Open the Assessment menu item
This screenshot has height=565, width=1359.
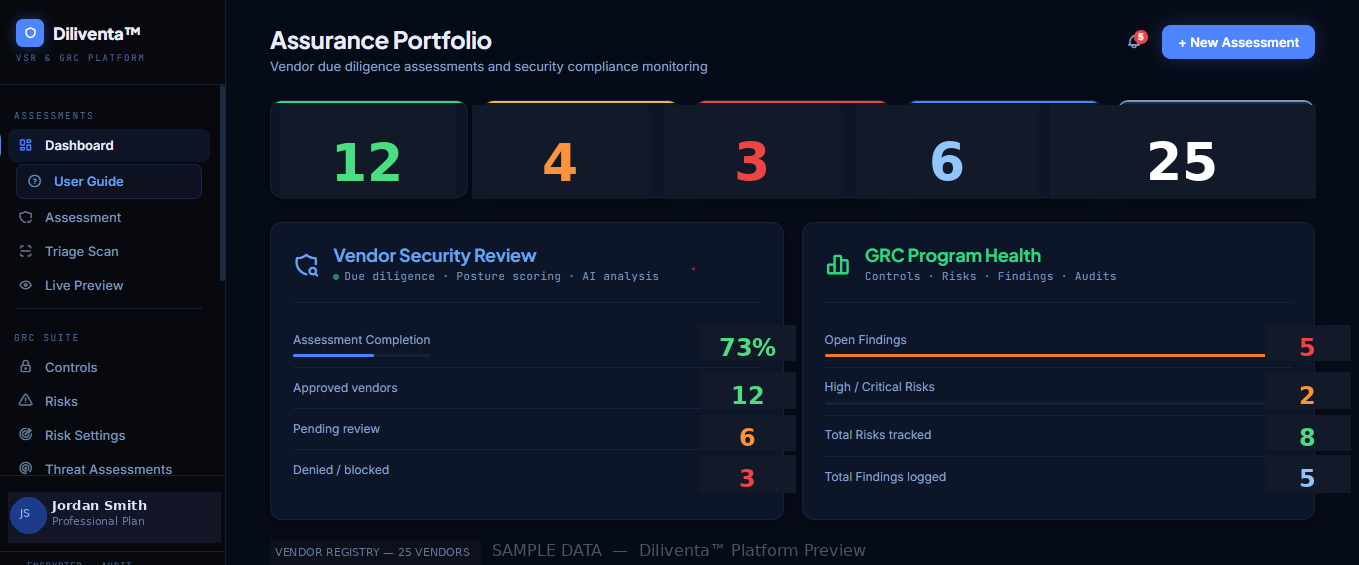[x=109, y=217]
